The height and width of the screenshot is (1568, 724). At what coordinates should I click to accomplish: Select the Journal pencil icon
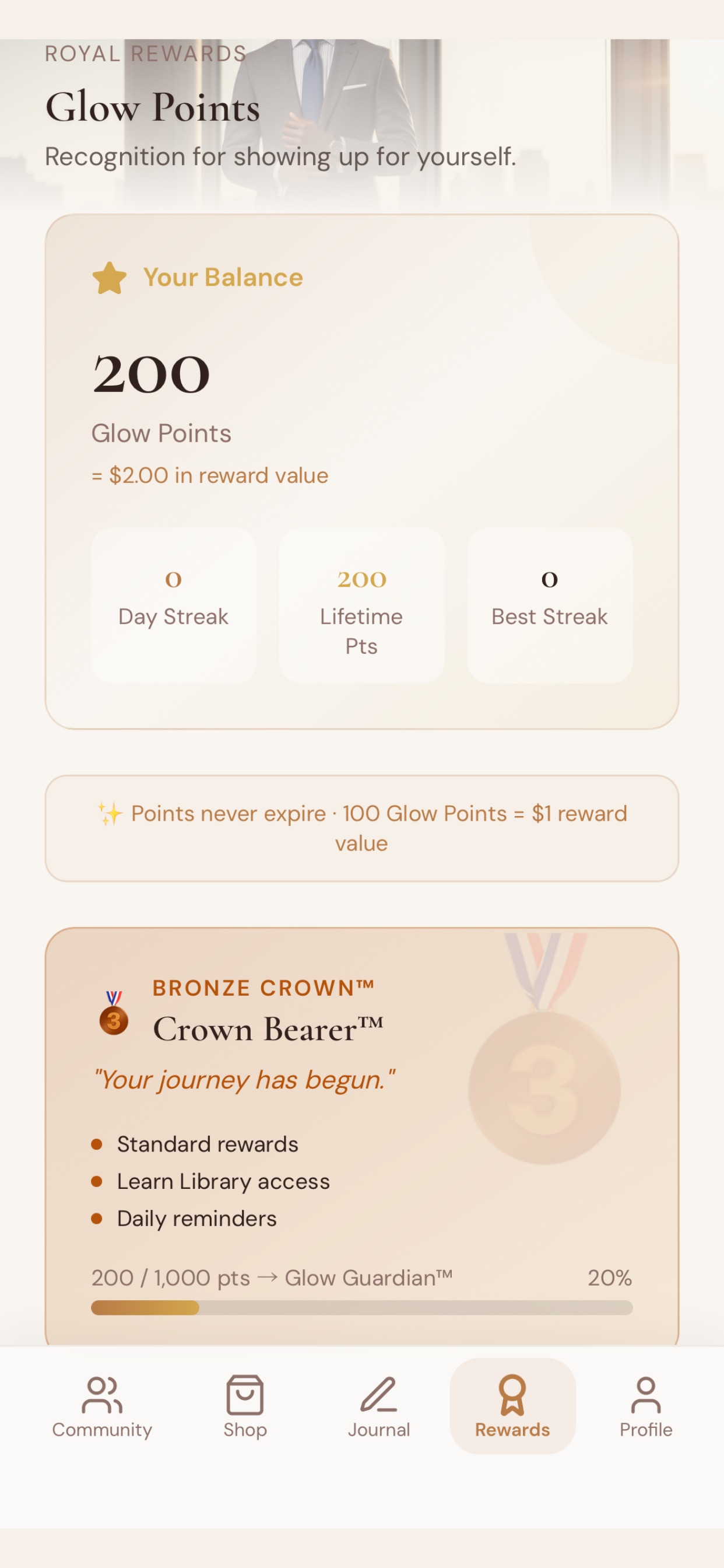(x=378, y=1395)
